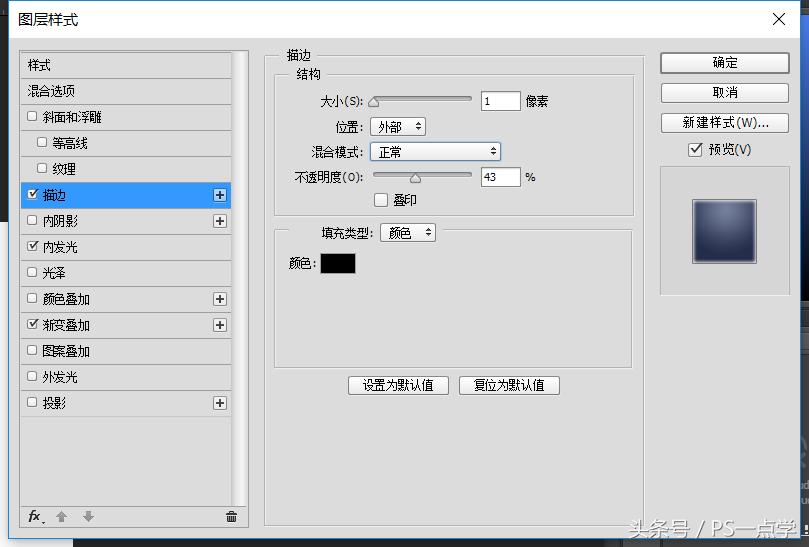Open the fx effects menu icon
The width and height of the screenshot is (809, 547).
click(36, 517)
